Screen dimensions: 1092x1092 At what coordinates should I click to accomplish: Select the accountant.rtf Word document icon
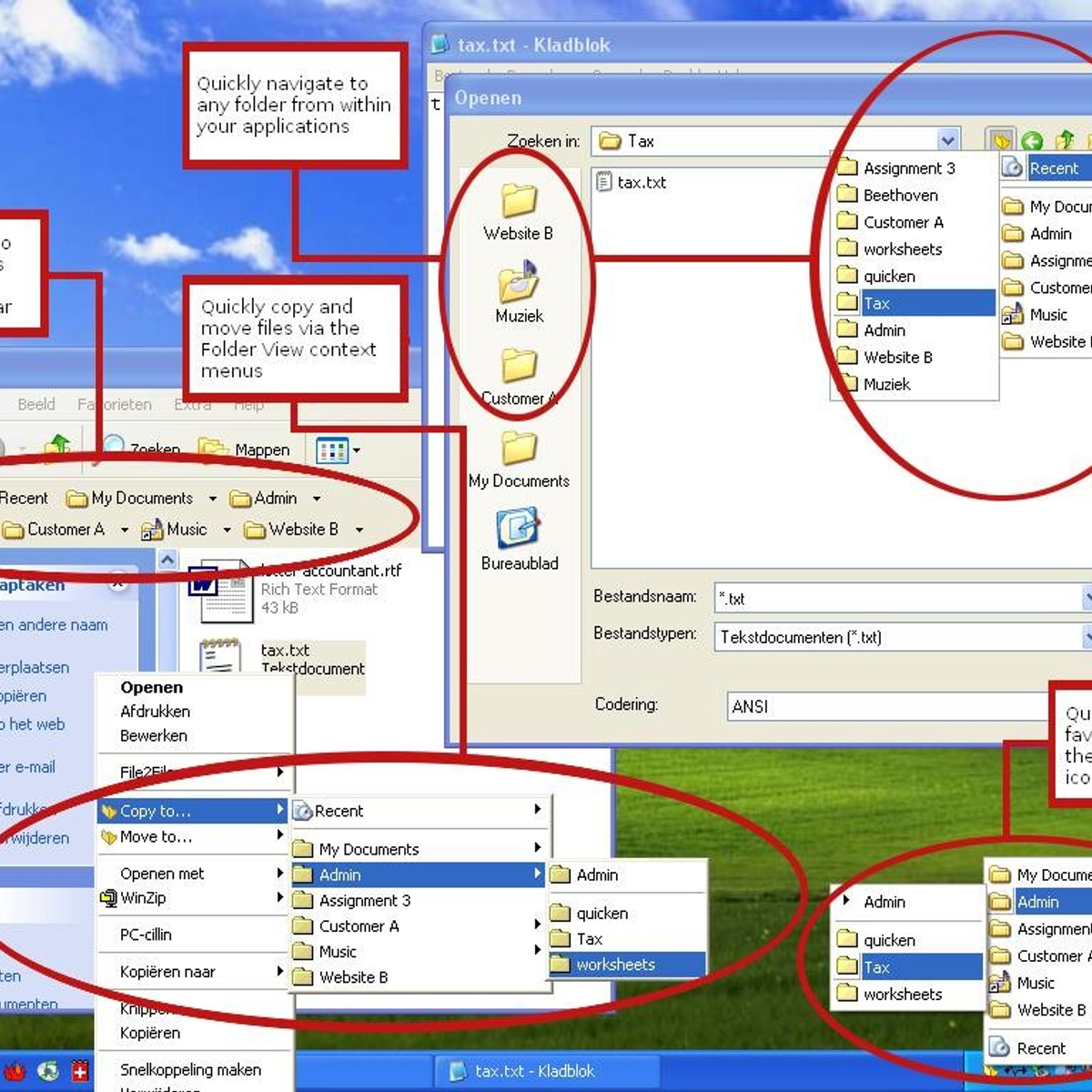[x=219, y=591]
